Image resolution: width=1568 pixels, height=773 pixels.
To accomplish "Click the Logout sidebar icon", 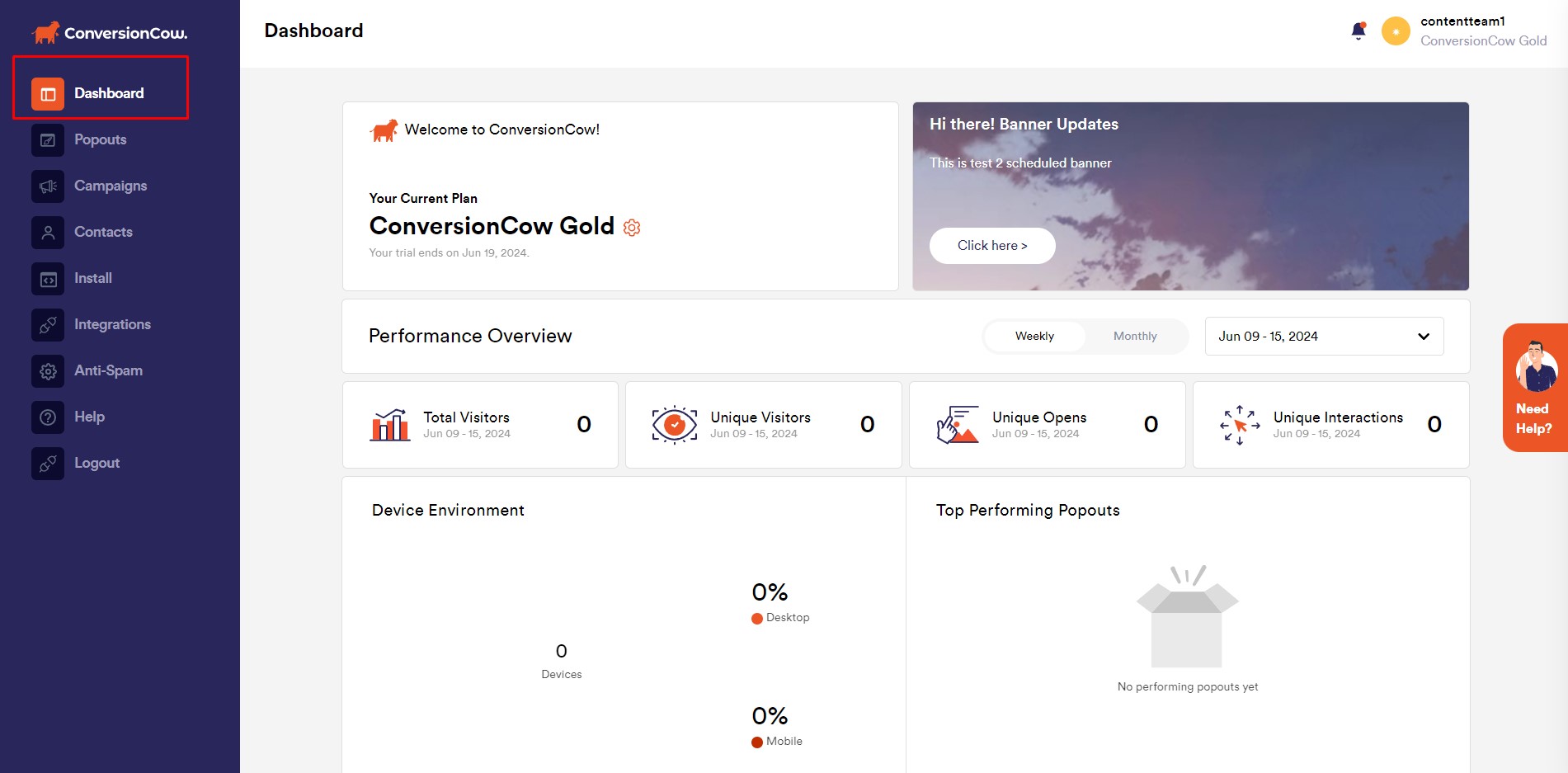I will click(x=48, y=464).
